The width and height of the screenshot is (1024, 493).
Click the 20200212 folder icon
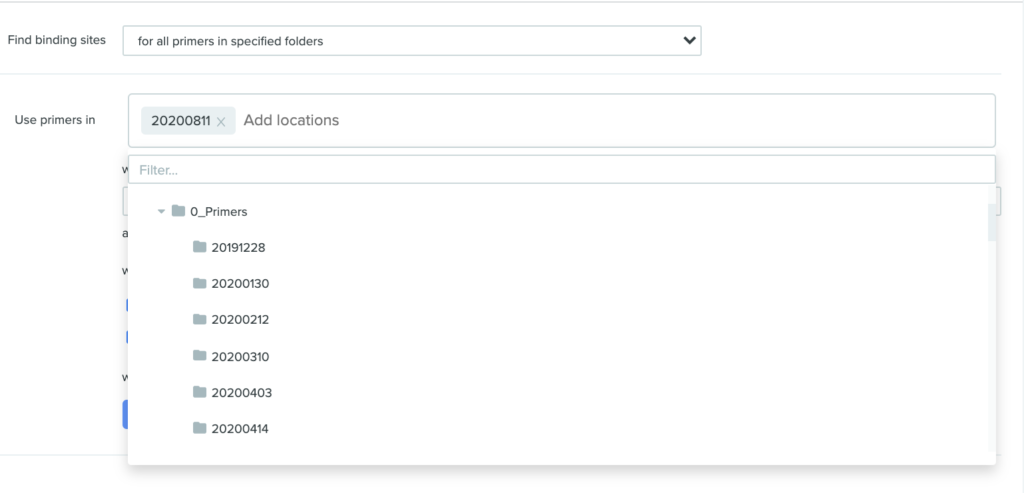point(200,319)
